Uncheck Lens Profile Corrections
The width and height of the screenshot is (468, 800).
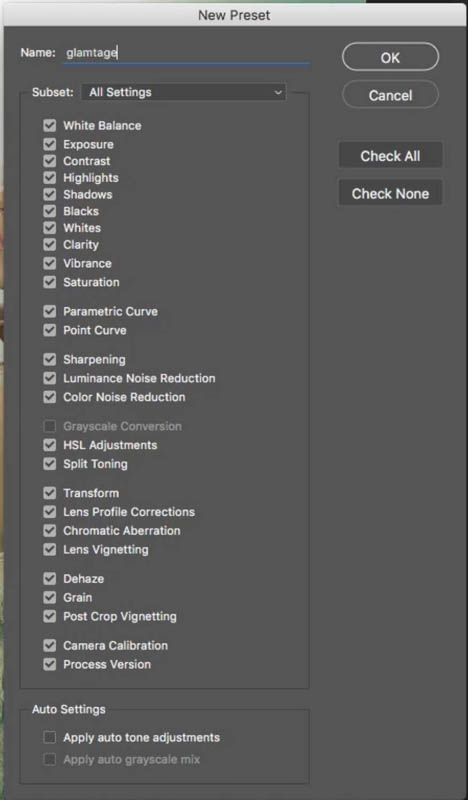(x=50, y=512)
